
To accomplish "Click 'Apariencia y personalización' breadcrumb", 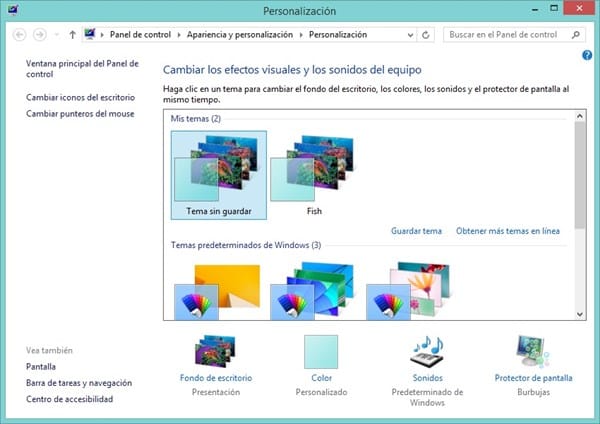I will tap(240, 35).
